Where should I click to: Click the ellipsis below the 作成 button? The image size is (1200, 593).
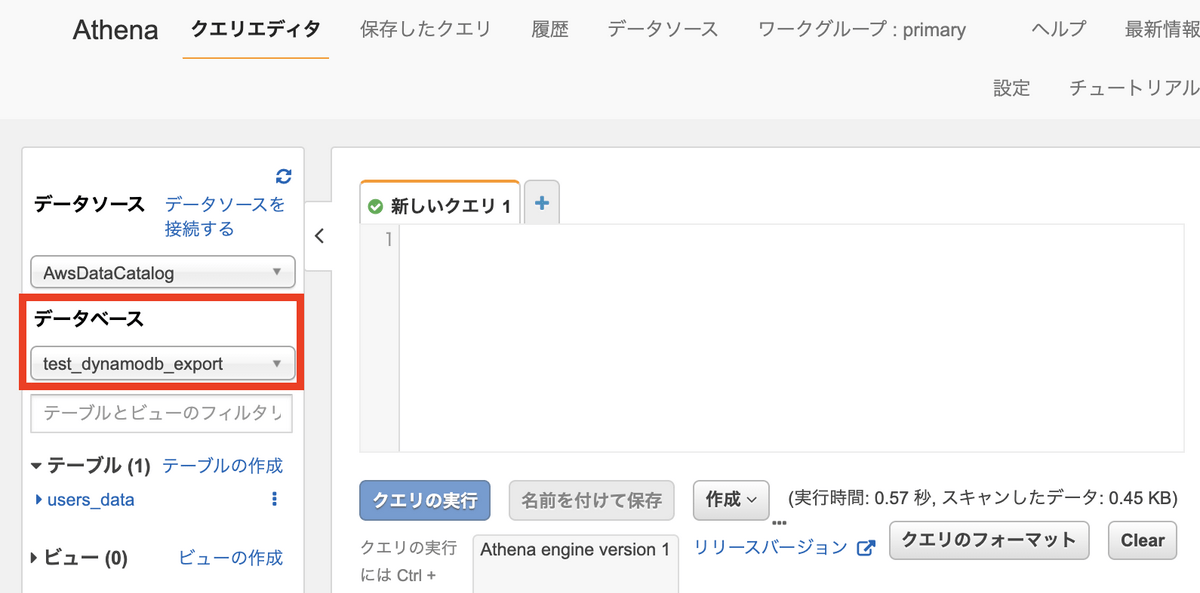[x=780, y=523]
